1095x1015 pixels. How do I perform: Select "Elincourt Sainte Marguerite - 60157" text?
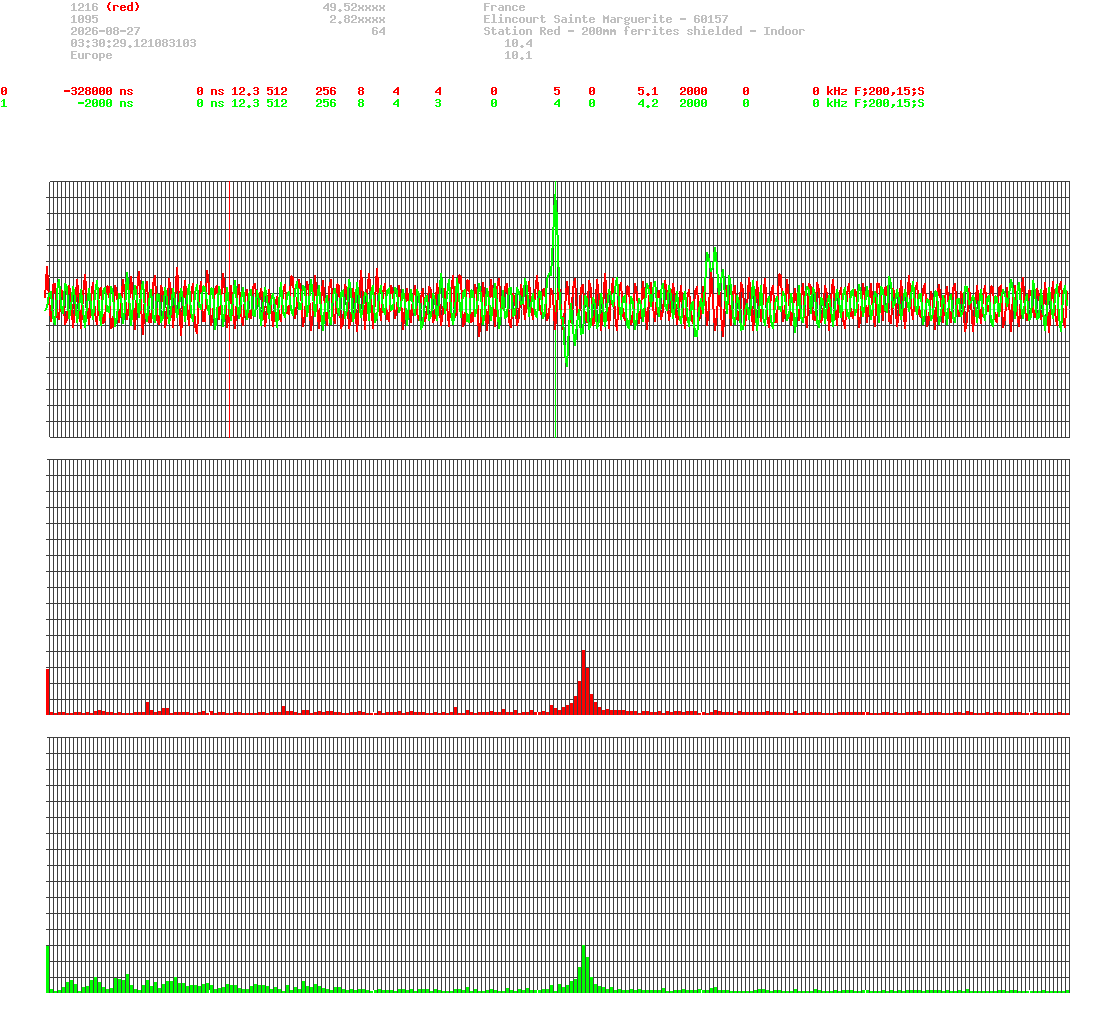point(605,19)
